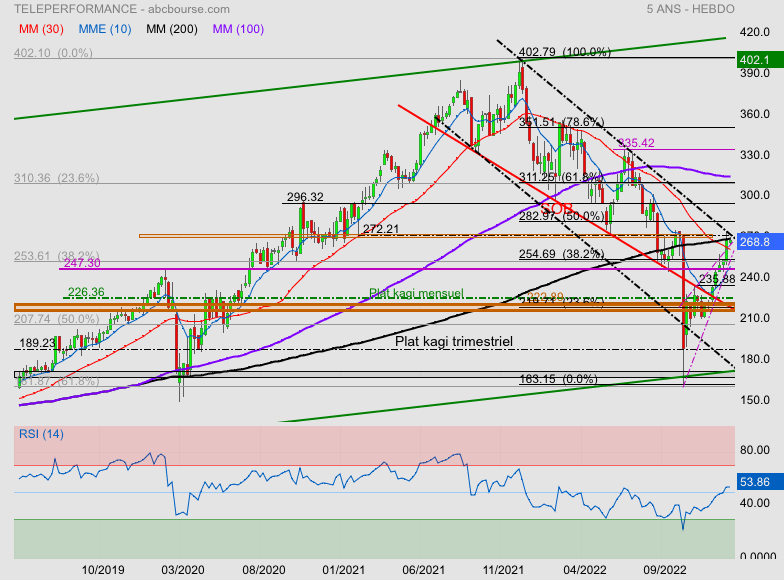Viewport: 784px width, 580px height.
Task: Click the 402.79 (100.0%) Fibonacci label
Action: click(x=564, y=52)
